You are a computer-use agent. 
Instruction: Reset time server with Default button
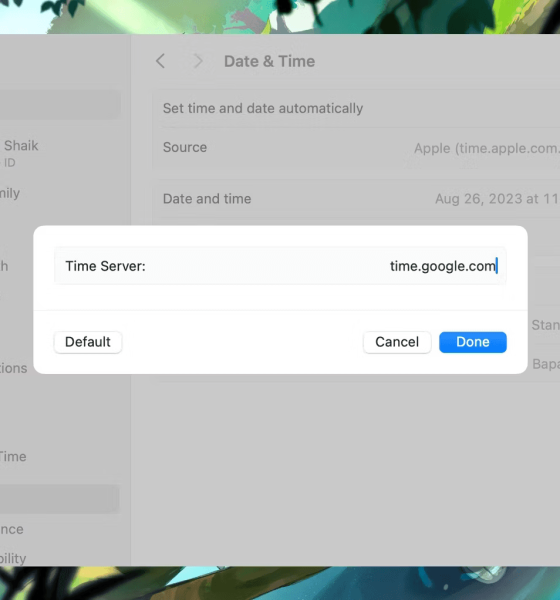pyautogui.click(x=88, y=342)
